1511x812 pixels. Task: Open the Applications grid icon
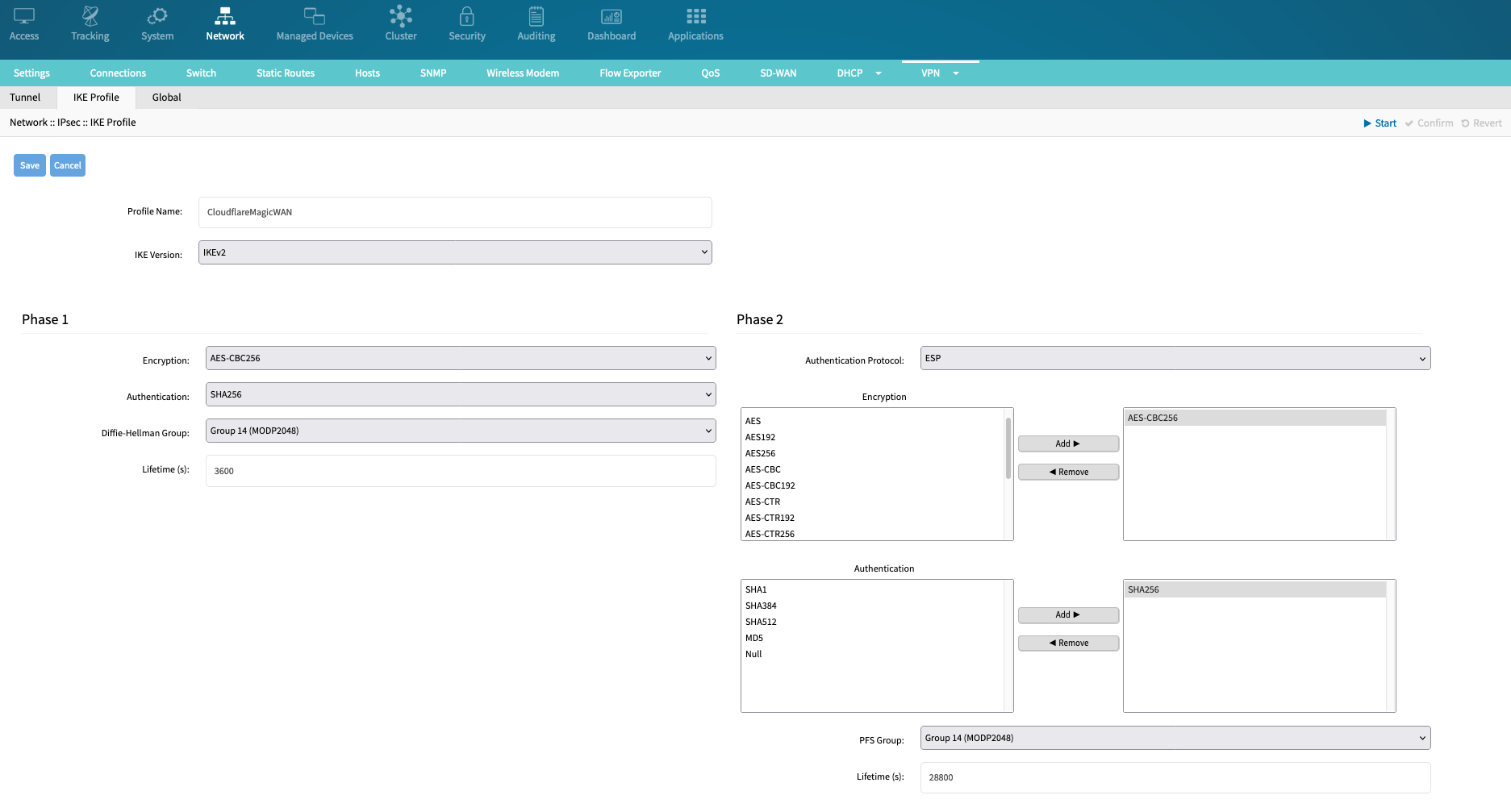[696, 16]
